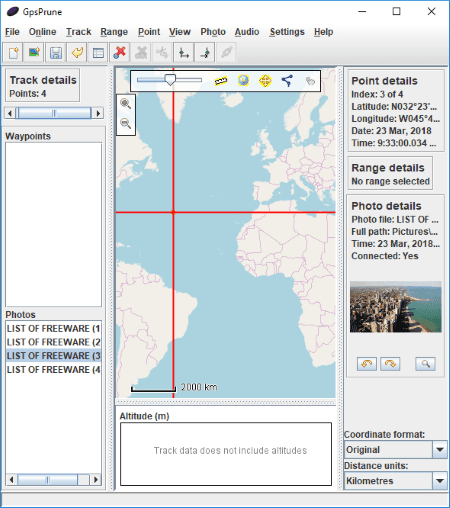Click the rotate photo right button
This screenshot has width=450, height=508.
pos(390,364)
